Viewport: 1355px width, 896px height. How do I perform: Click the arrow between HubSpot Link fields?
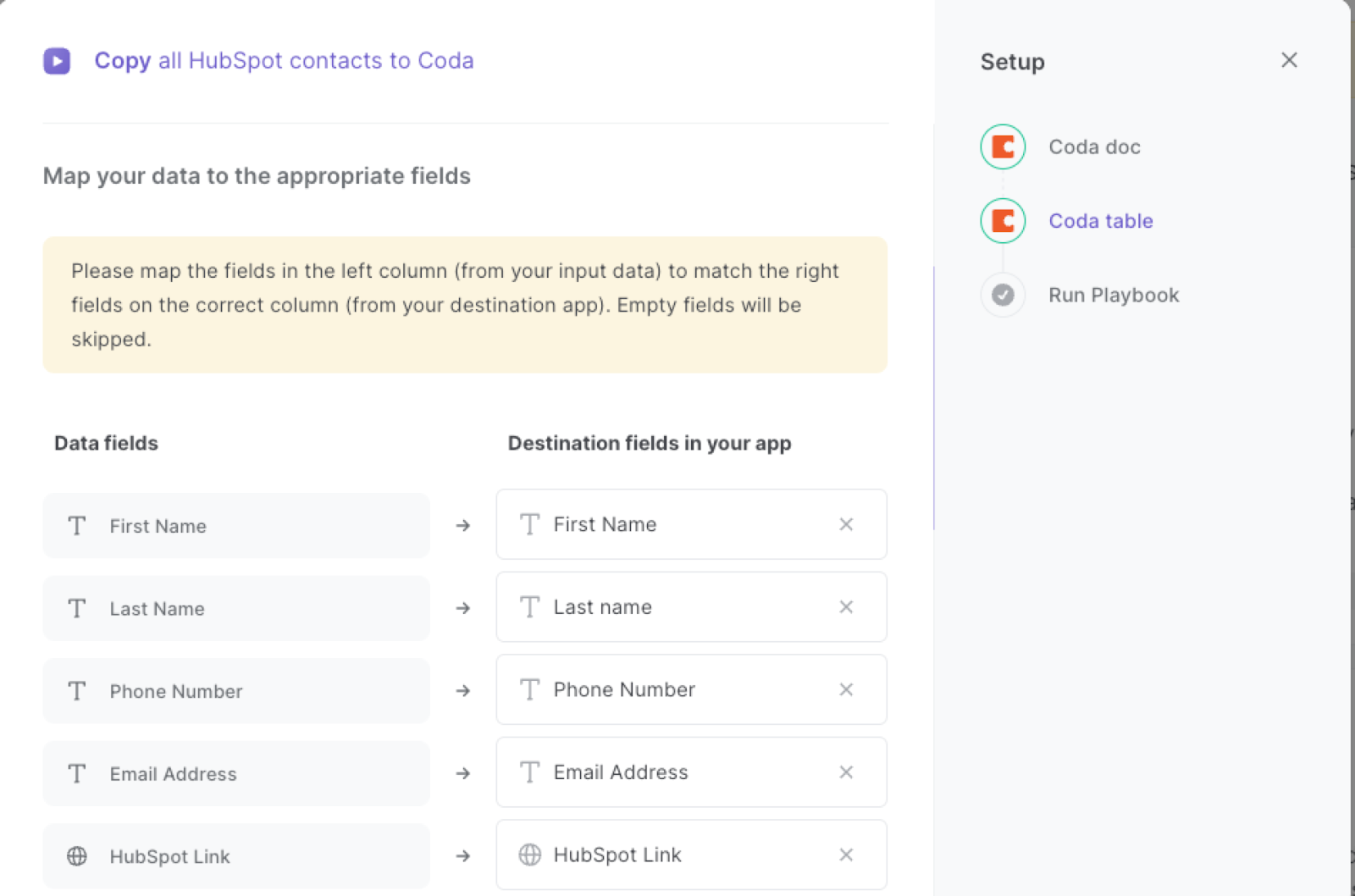463,856
